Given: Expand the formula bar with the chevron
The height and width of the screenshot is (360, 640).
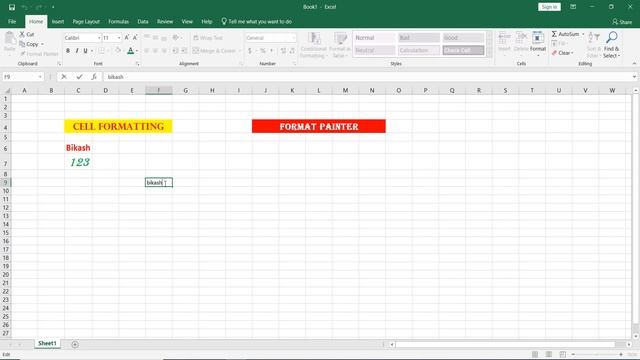Looking at the screenshot, I should 634,77.
